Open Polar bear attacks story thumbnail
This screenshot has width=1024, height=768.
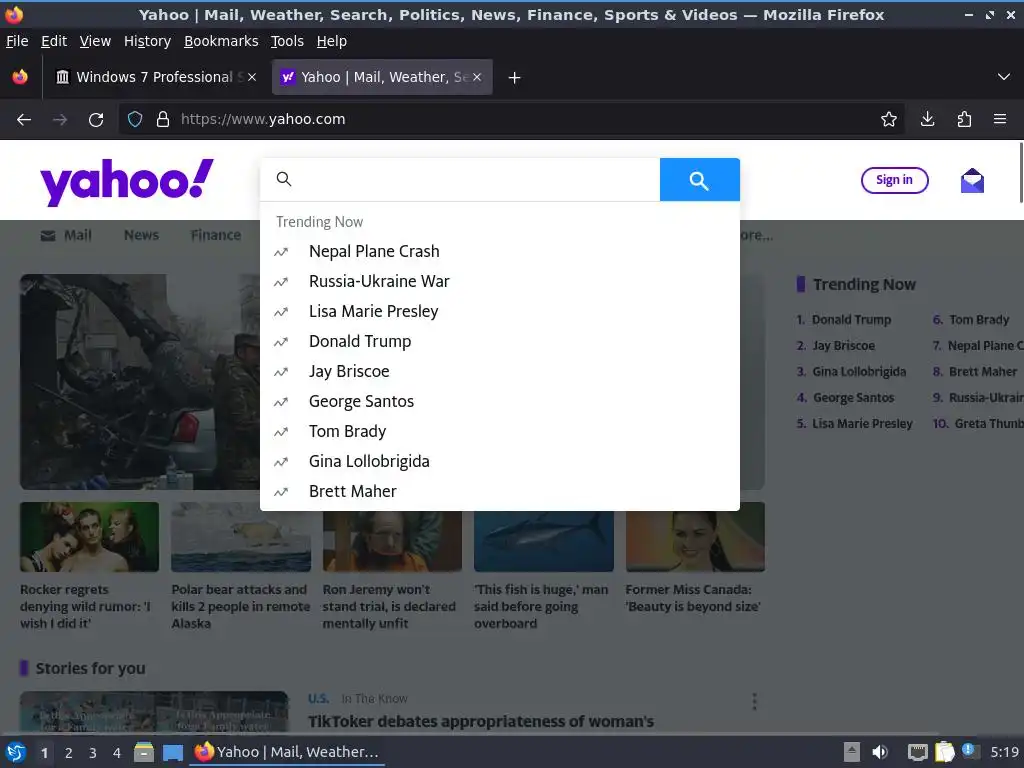241,537
